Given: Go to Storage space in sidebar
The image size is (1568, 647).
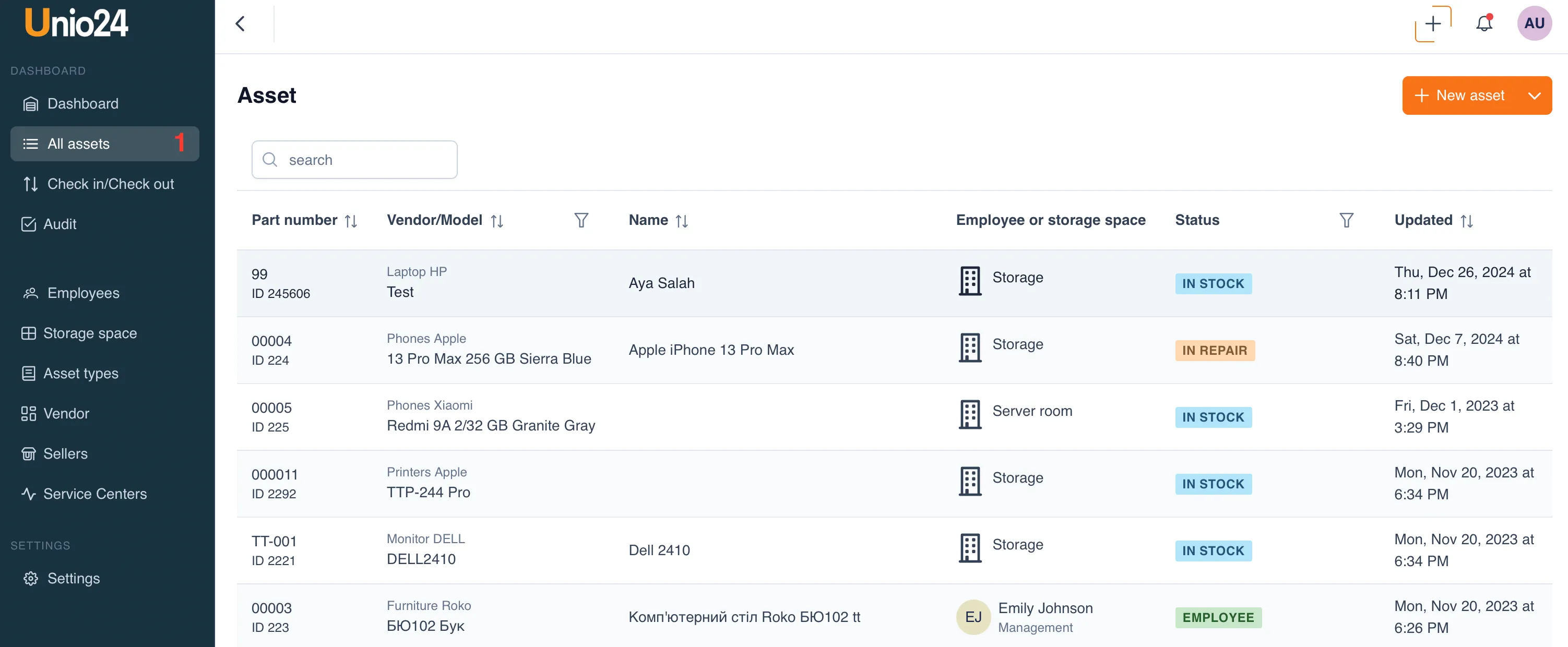Looking at the screenshot, I should [89, 333].
